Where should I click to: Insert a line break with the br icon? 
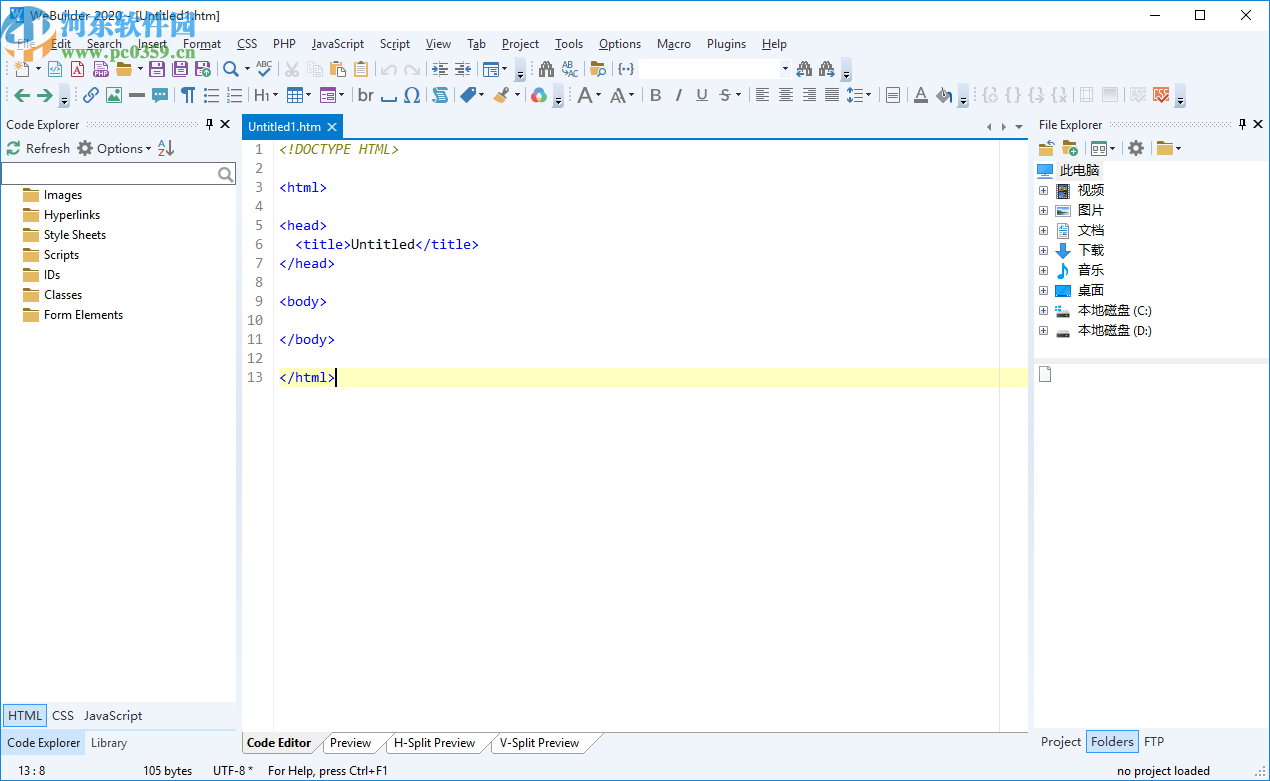(366, 95)
